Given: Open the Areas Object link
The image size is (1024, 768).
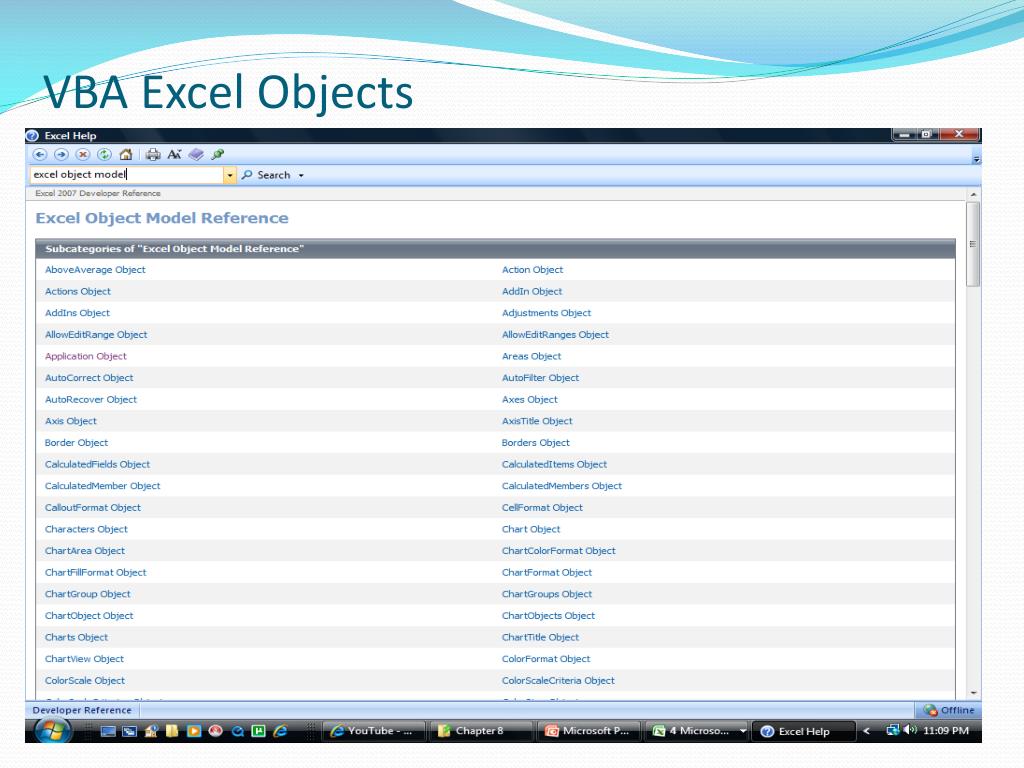Looking at the screenshot, I should click(x=532, y=356).
